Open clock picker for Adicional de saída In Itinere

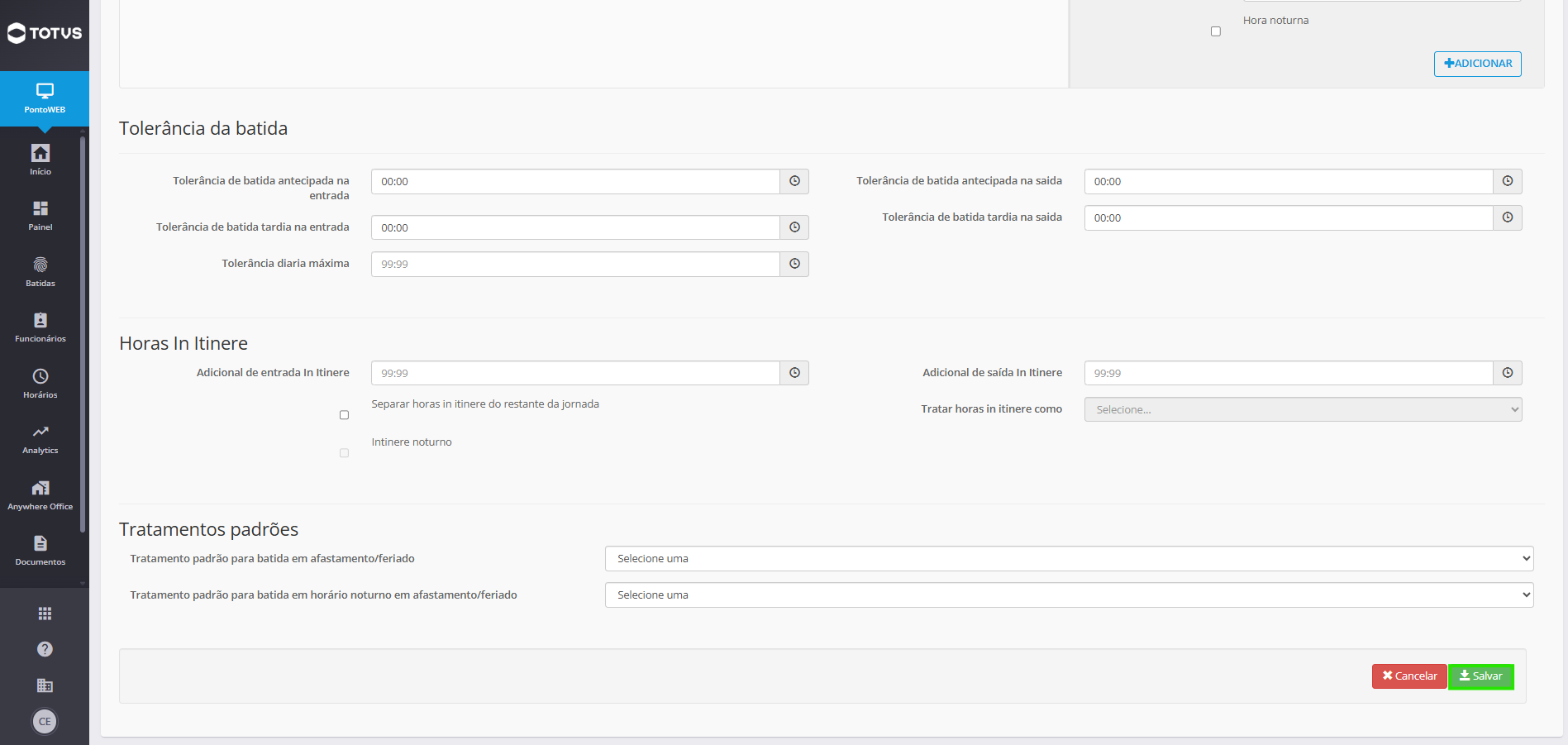tap(1508, 373)
